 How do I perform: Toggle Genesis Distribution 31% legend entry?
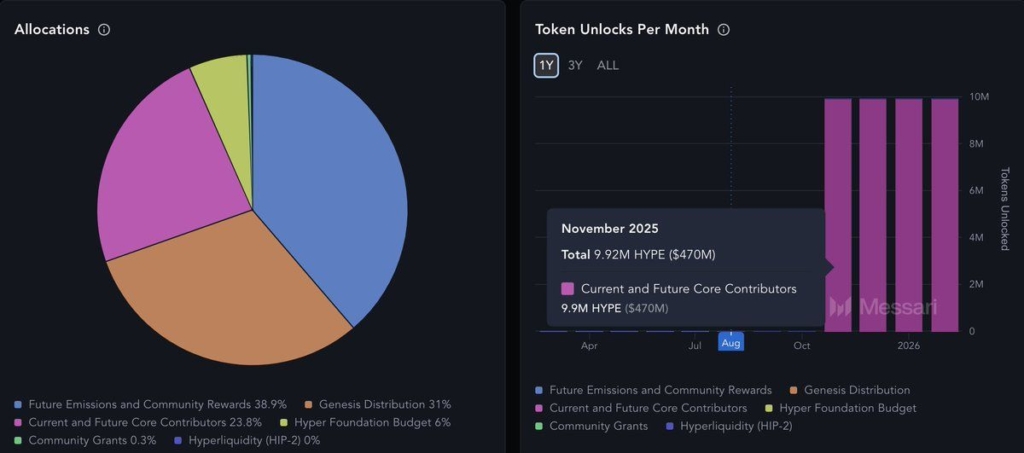384,404
